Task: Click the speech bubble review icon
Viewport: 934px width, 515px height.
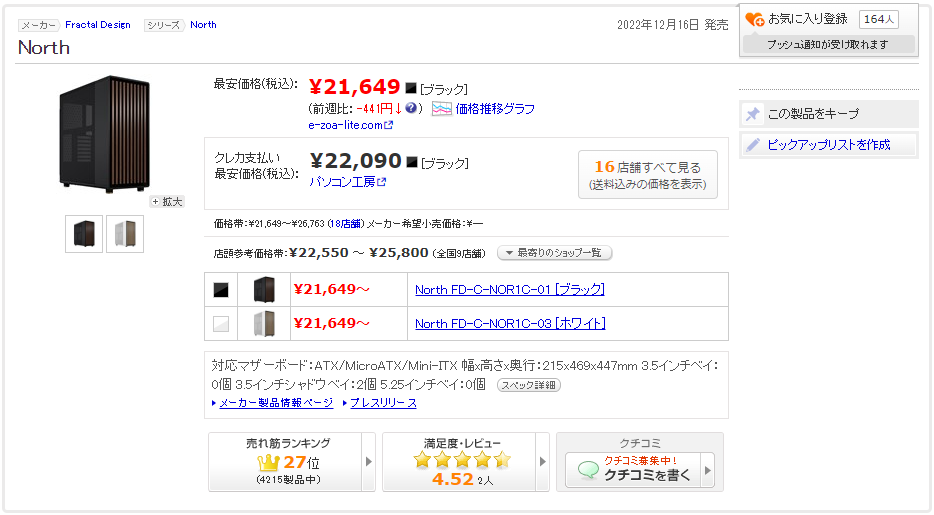Action: [588, 468]
